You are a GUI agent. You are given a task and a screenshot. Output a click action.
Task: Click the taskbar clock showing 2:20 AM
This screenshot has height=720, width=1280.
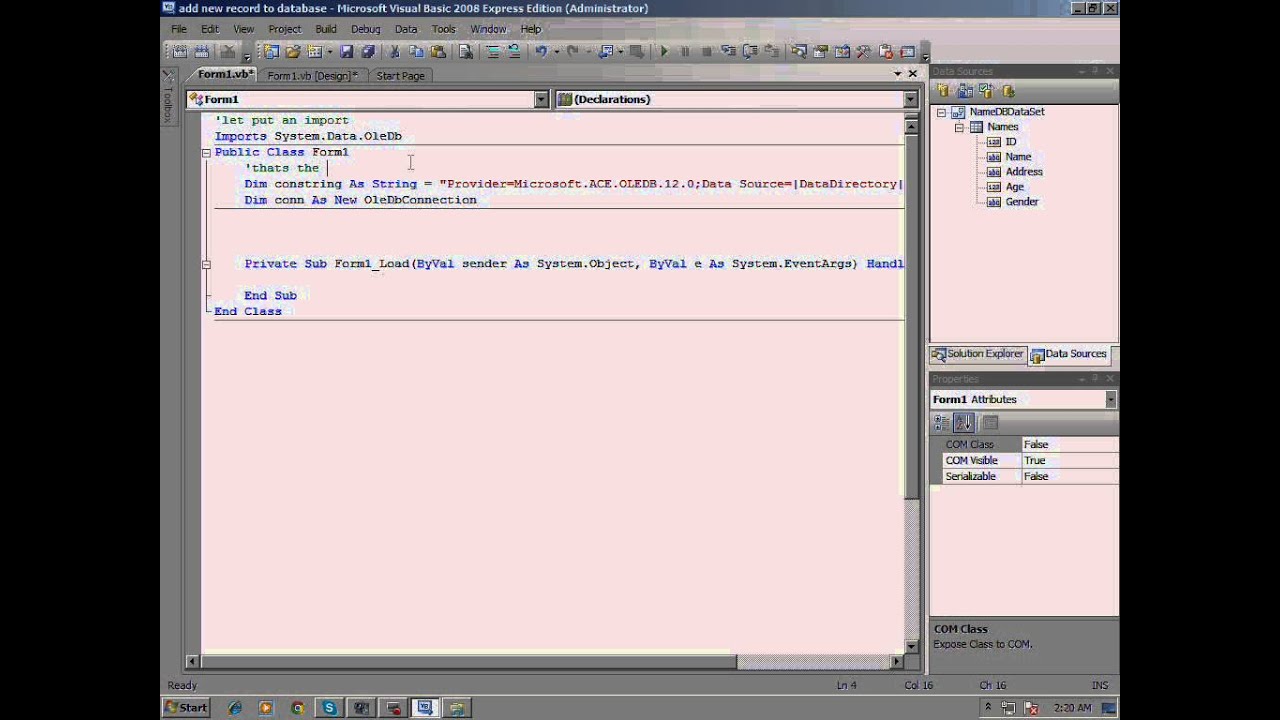(1072, 708)
